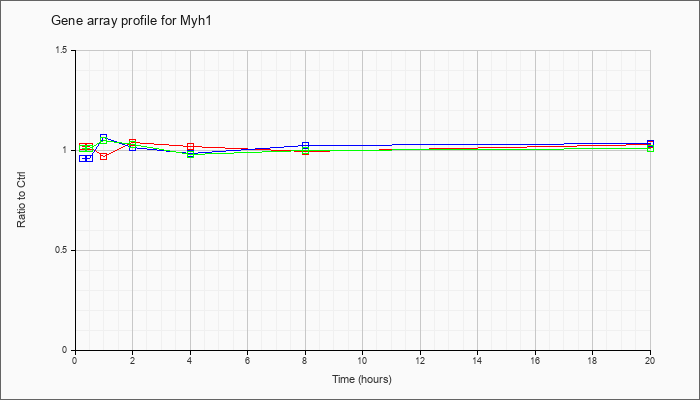The width and height of the screenshot is (700, 400).
Task: Click the 16 tick label on x-axis
Action: pyautogui.click(x=535, y=362)
